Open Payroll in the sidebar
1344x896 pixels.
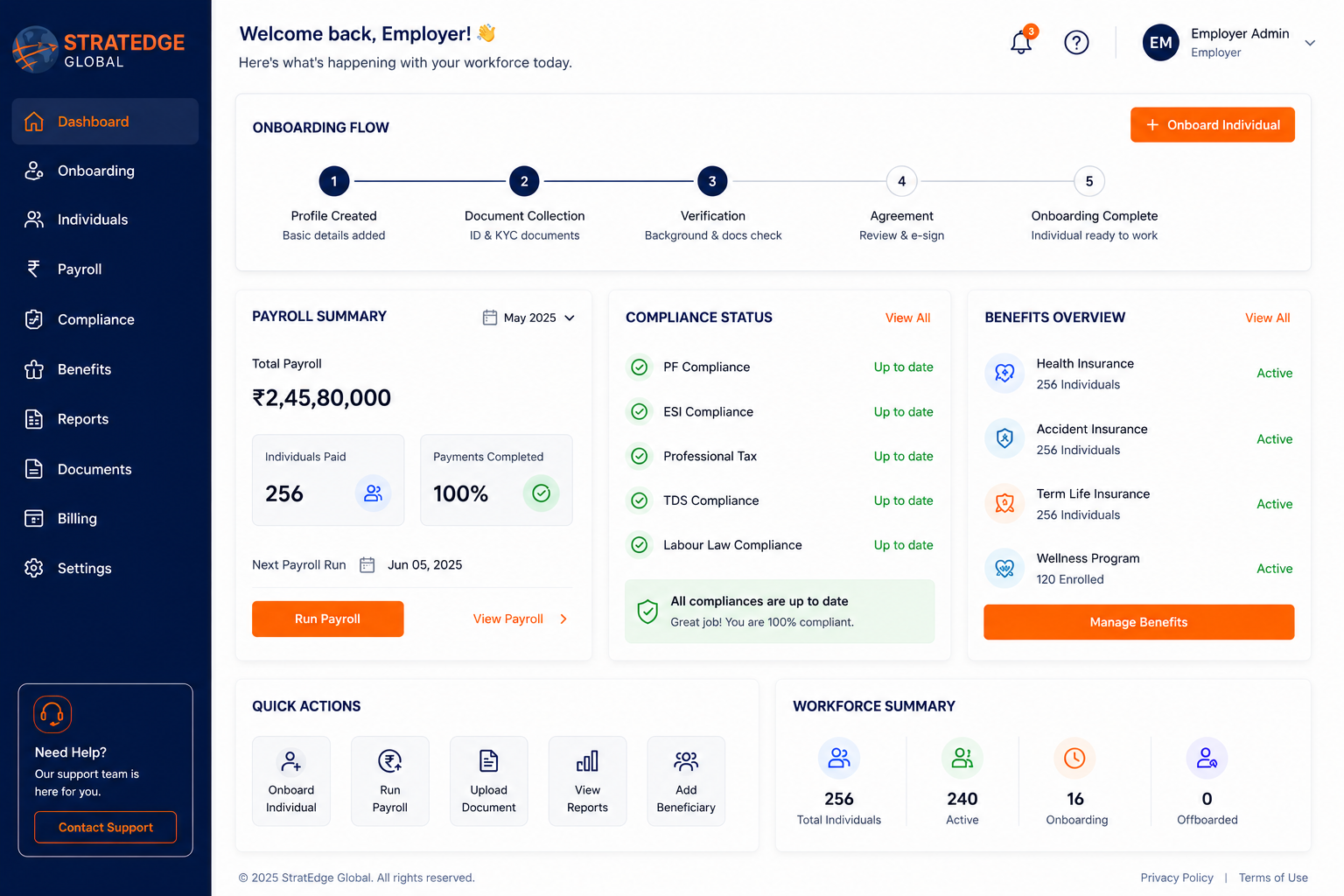(x=105, y=269)
